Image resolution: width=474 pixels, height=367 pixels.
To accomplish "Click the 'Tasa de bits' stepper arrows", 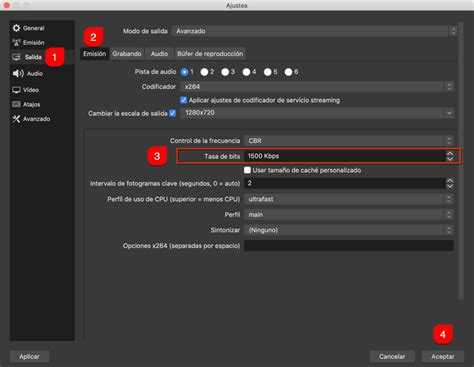I will [x=450, y=156].
